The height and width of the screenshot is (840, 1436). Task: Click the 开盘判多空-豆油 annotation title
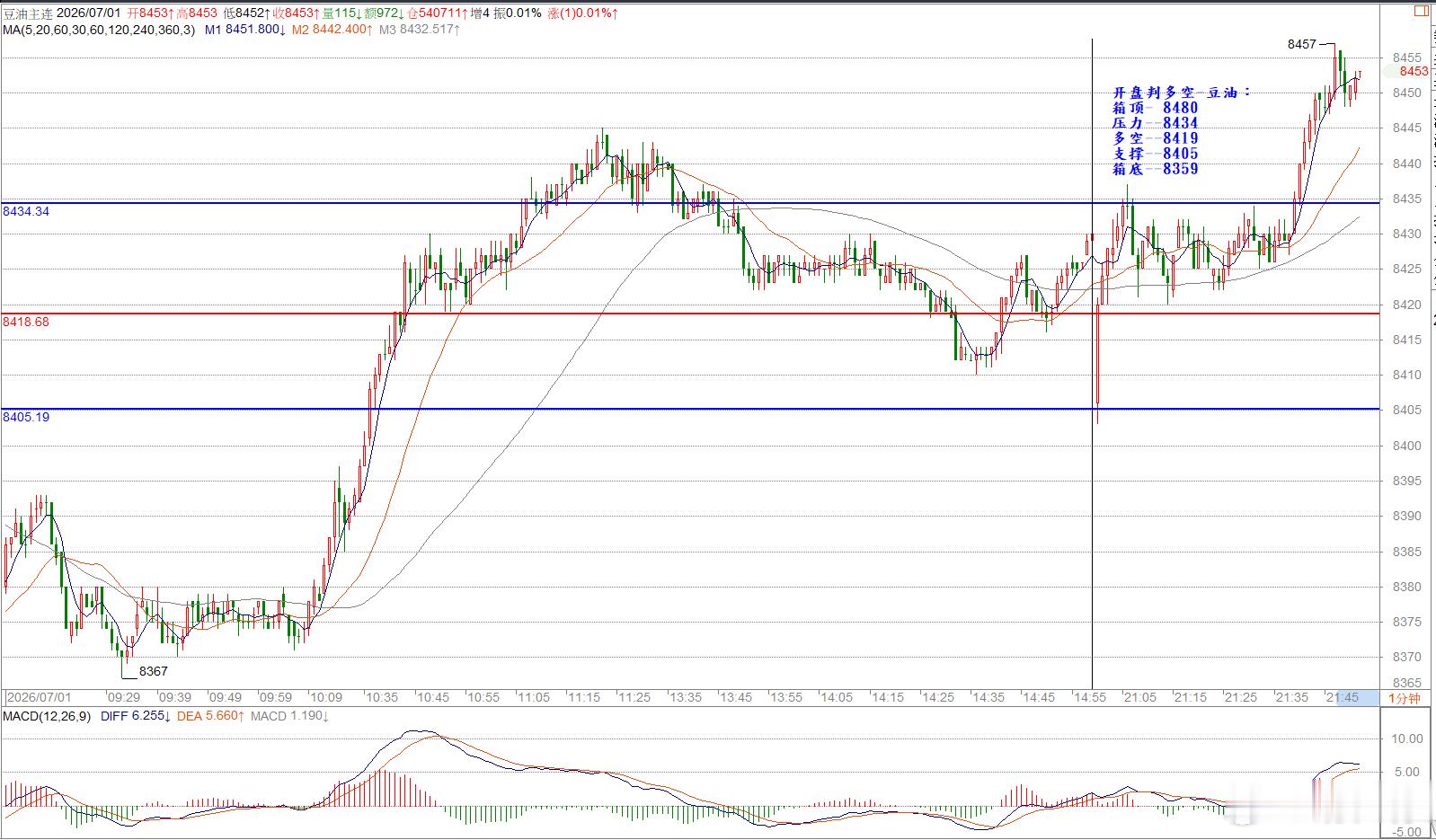[1181, 93]
